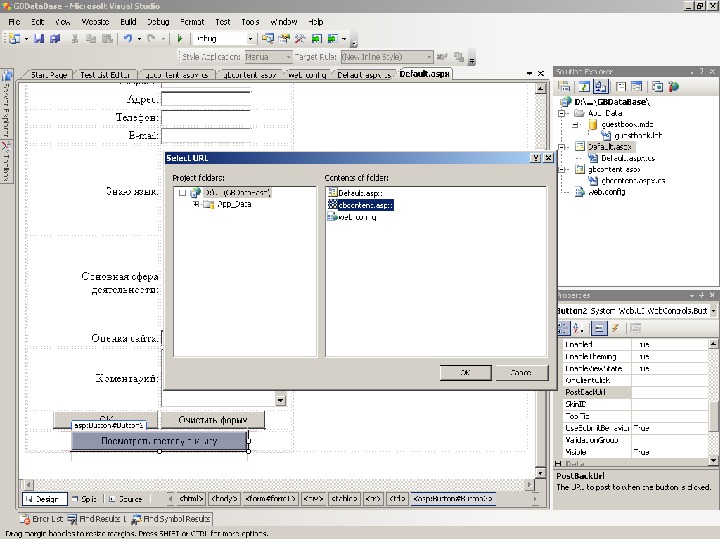Click the Events lightning bolt icon in Properties
This screenshot has height=540, width=720.
coord(616,327)
